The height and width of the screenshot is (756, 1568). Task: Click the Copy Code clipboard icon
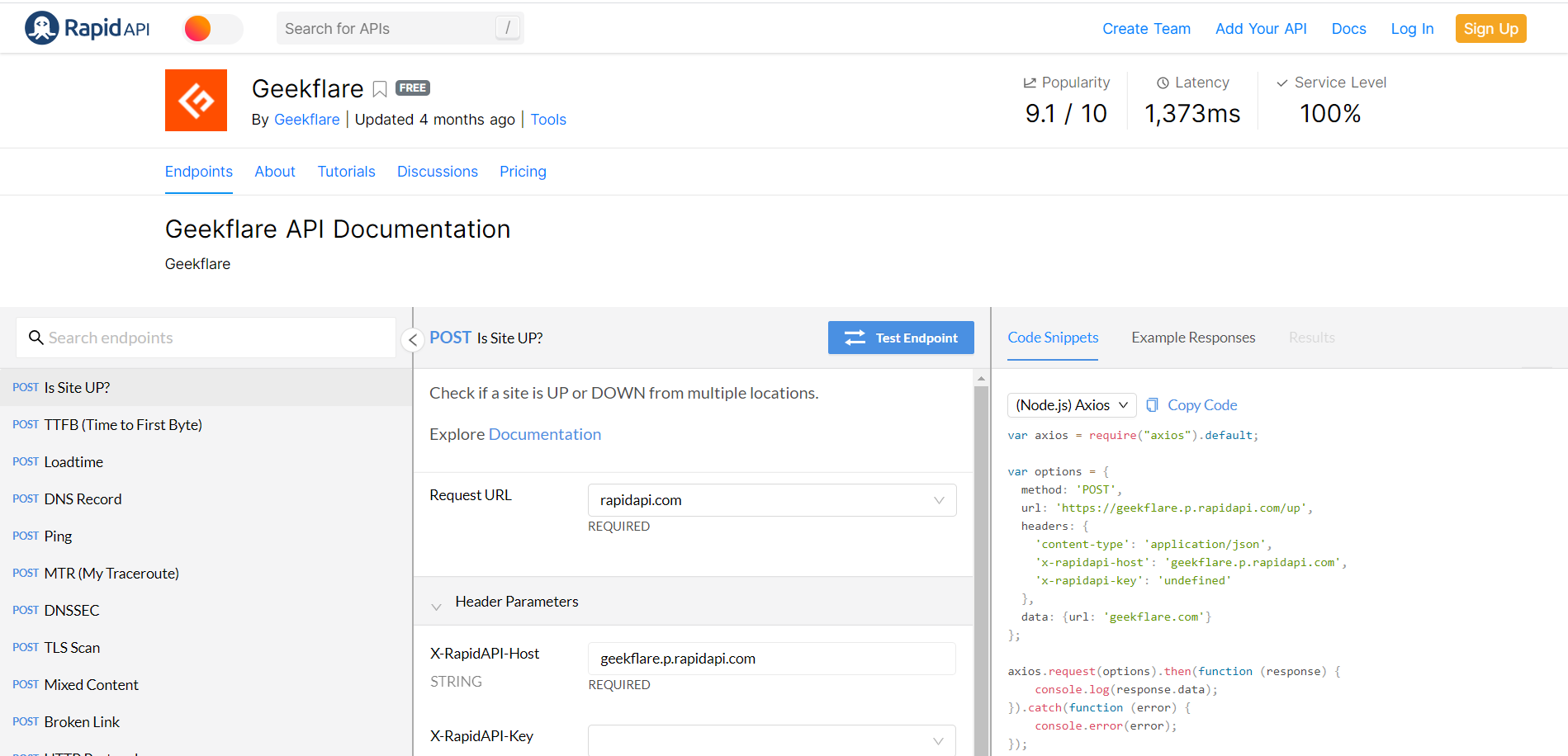pos(1152,405)
